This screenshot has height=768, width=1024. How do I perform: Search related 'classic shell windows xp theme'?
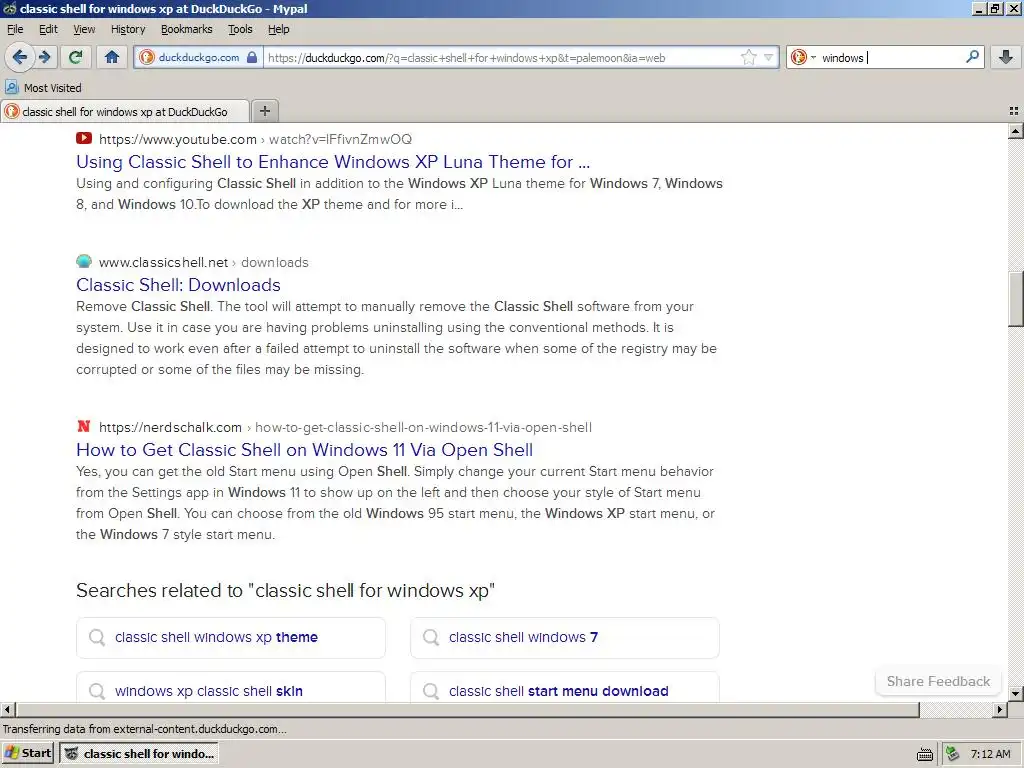click(x=231, y=637)
